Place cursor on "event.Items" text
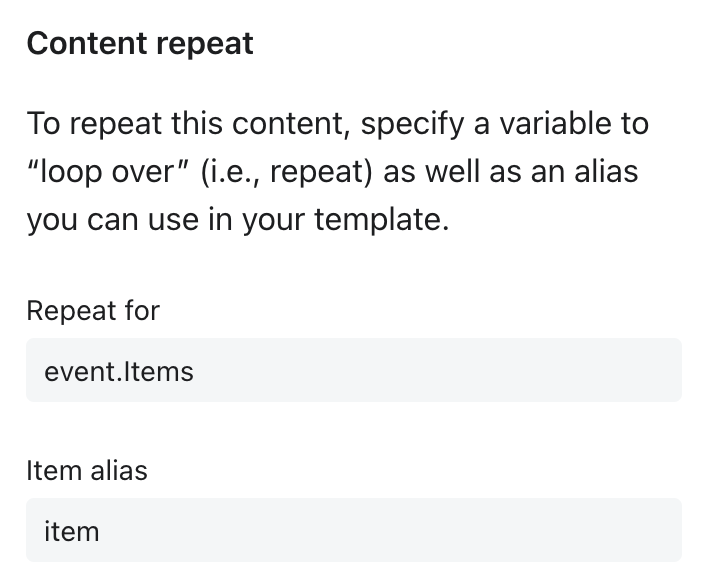 (119, 372)
